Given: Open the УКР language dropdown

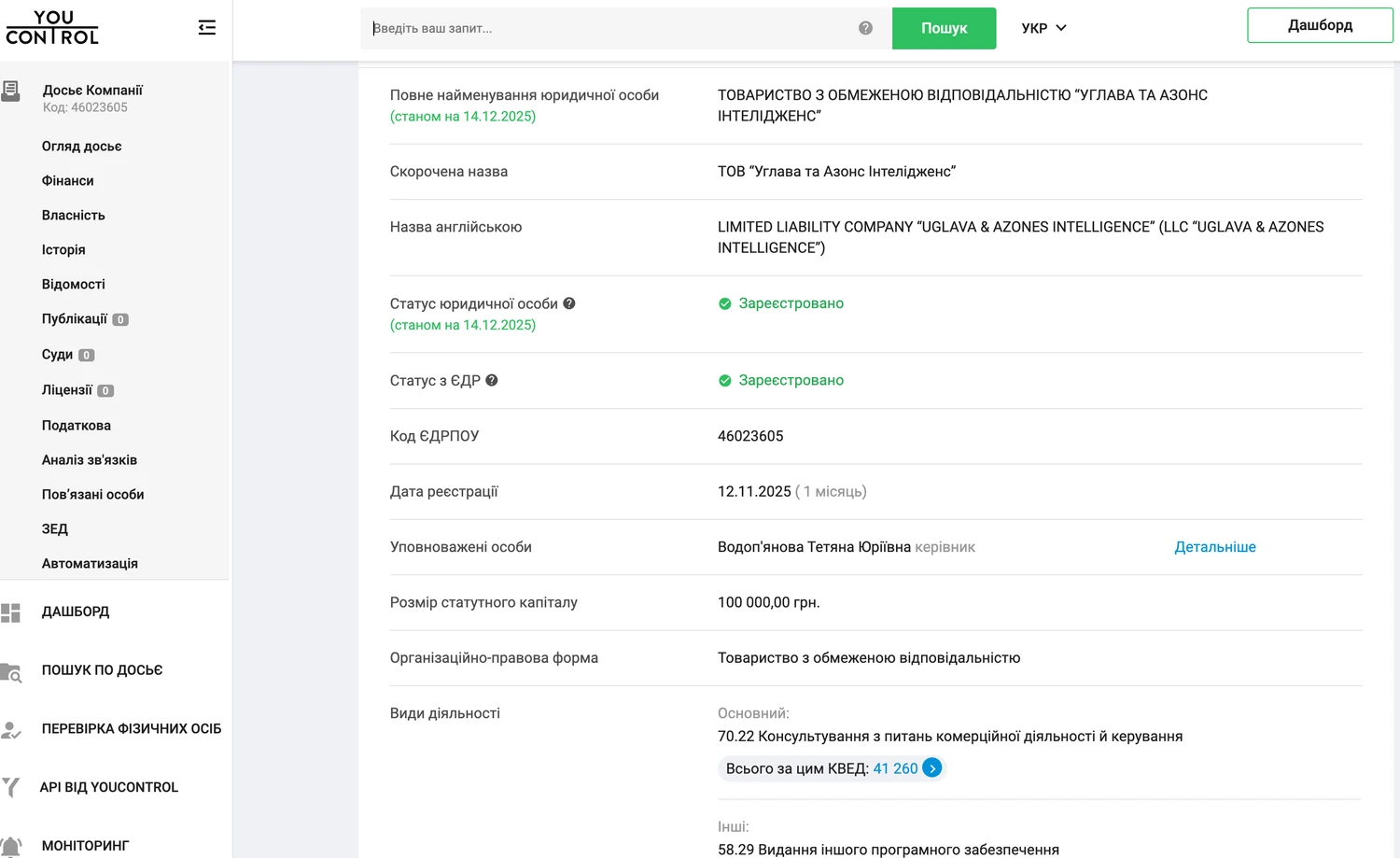Looking at the screenshot, I should point(1043,28).
